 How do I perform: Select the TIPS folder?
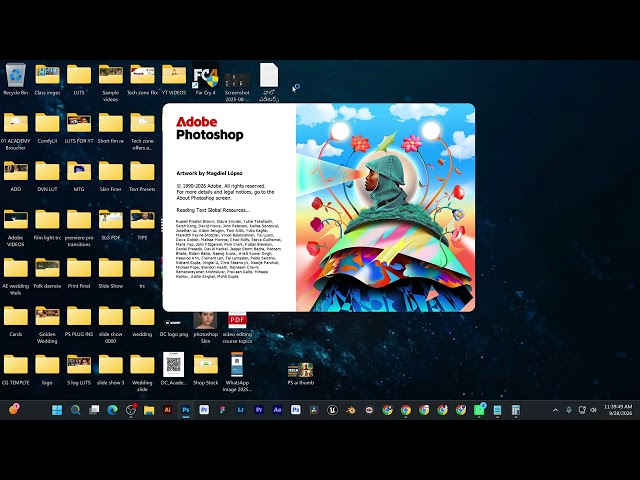click(x=142, y=225)
